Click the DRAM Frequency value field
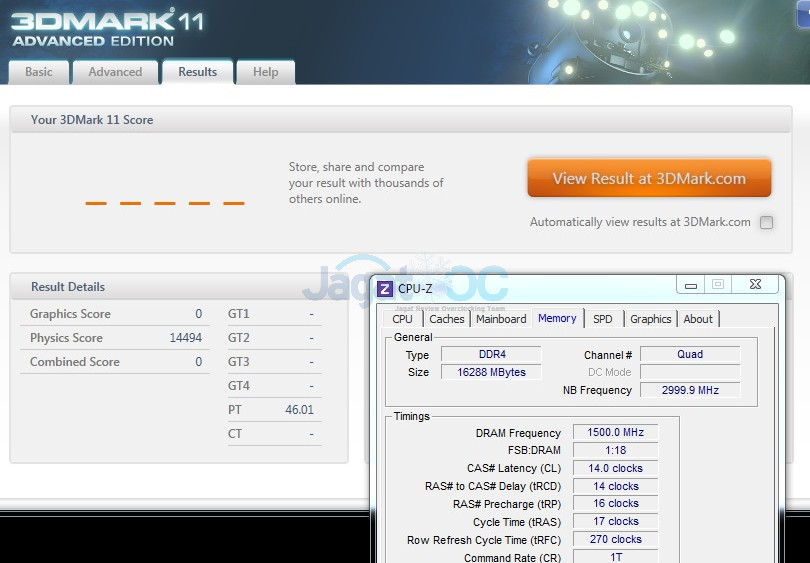This screenshot has width=810, height=563. coord(615,433)
